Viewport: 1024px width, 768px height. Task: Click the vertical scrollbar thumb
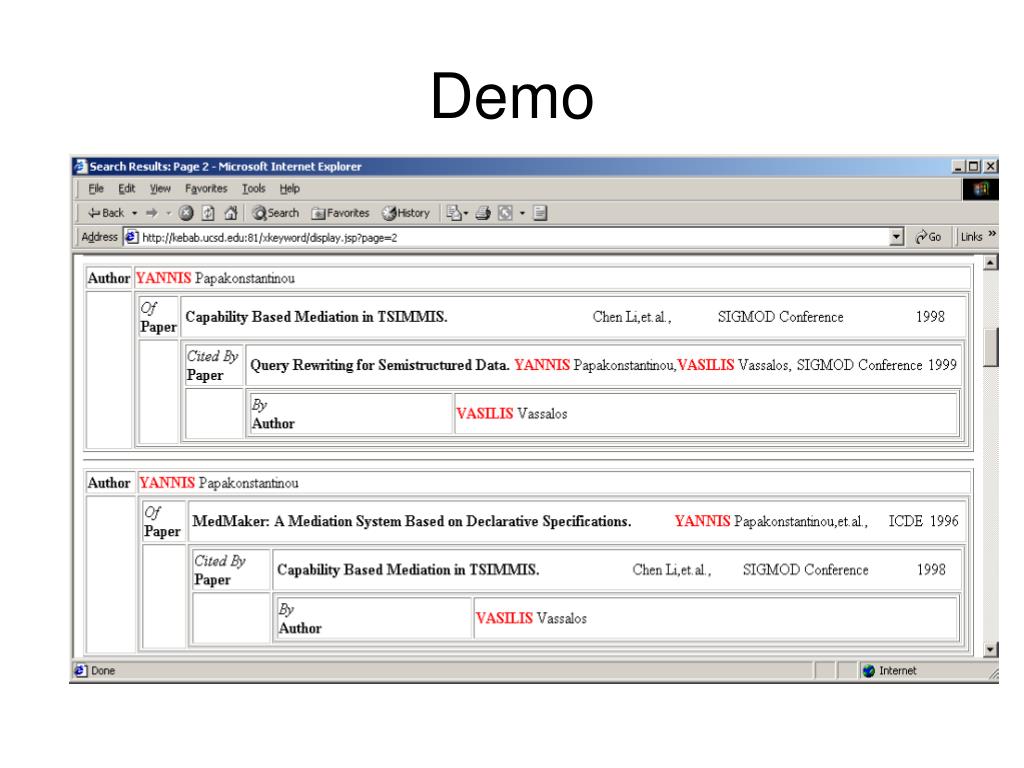pos(990,347)
